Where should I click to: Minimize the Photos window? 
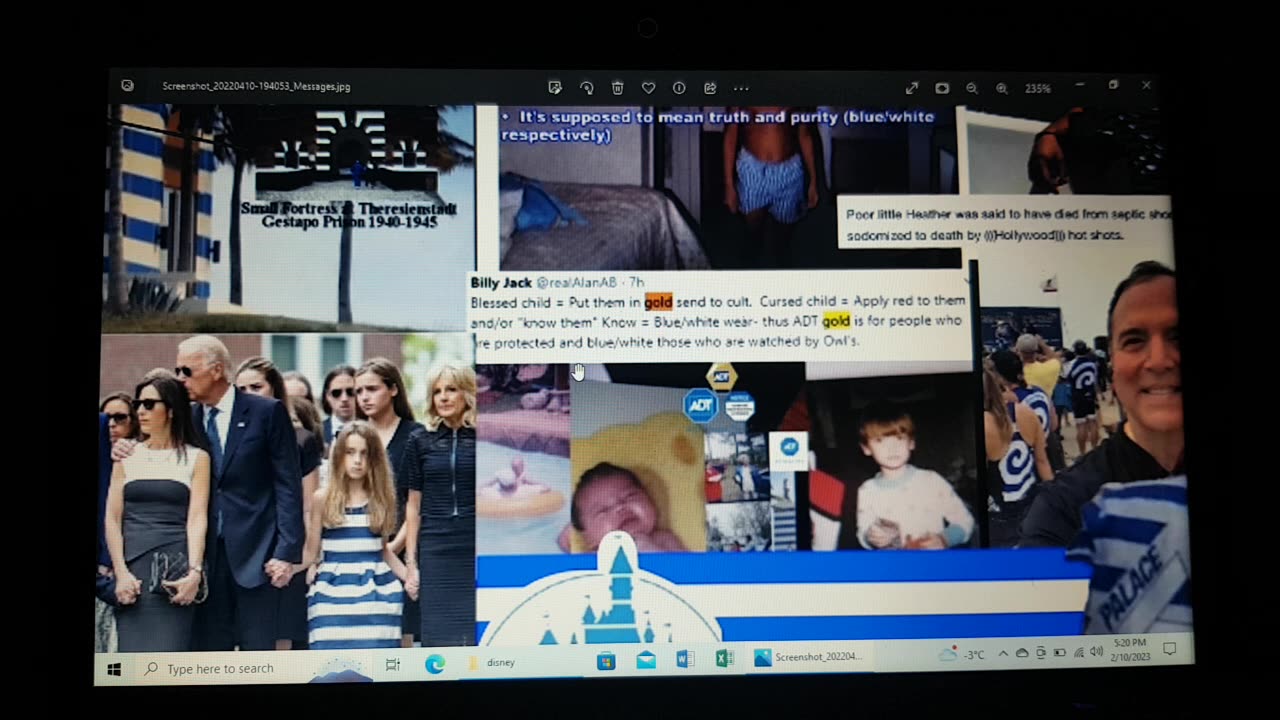coord(1080,86)
